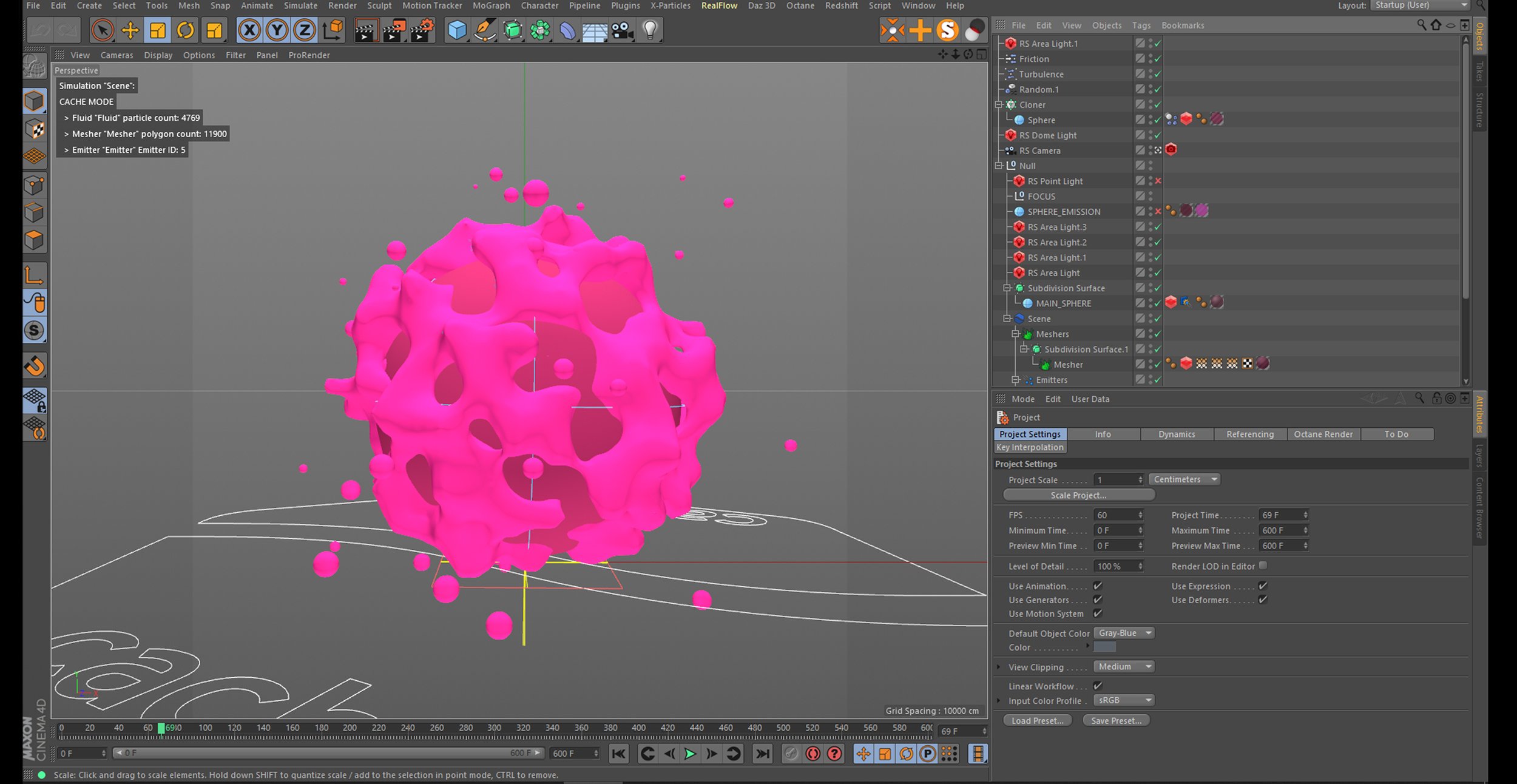Open Layout Startup (User) dropdown

coord(1420,5)
